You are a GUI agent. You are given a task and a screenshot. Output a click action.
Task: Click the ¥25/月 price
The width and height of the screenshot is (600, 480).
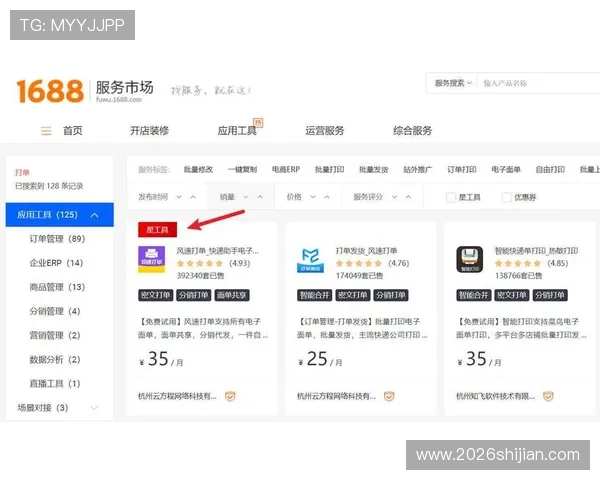(320, 359)
